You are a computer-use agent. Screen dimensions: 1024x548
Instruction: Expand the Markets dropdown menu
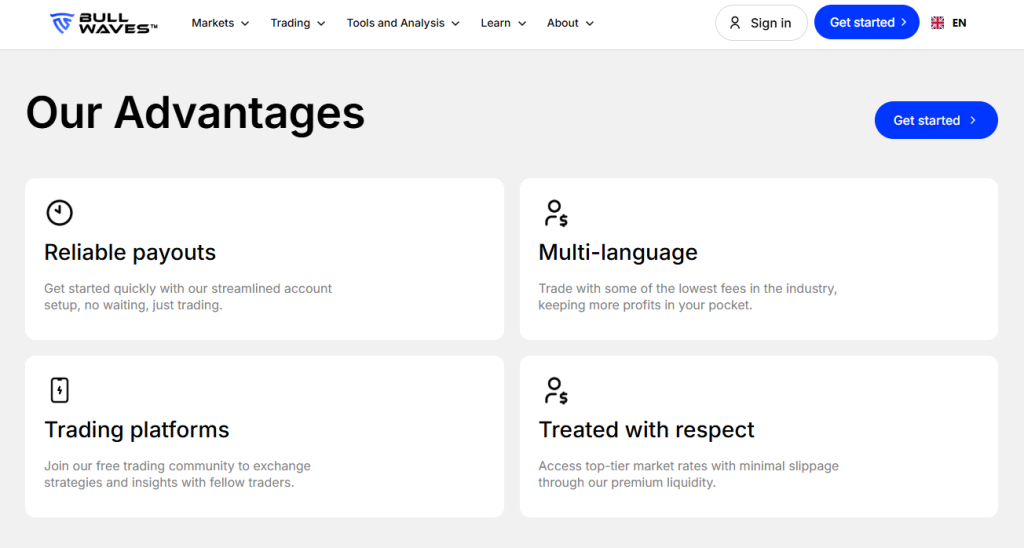coord(220,23)
